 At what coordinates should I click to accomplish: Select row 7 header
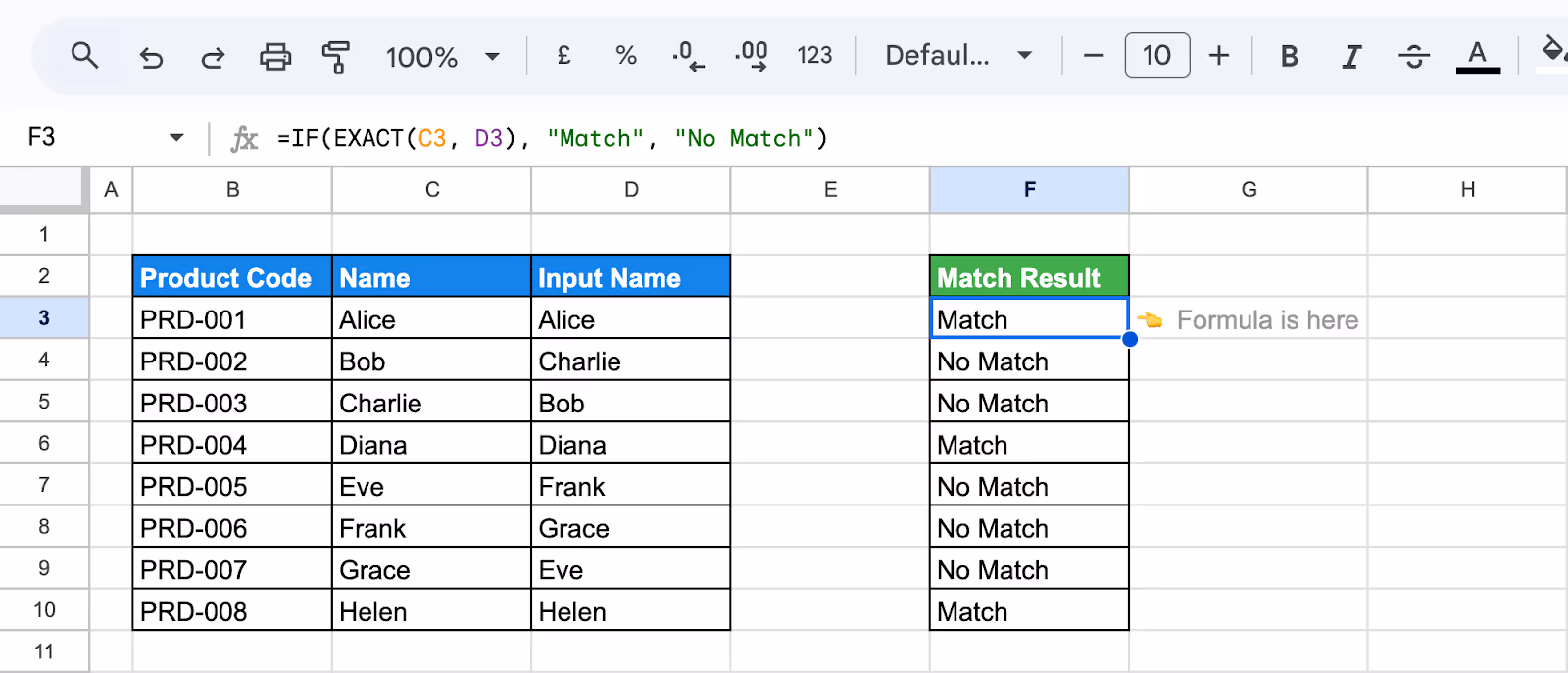(44, 485)
